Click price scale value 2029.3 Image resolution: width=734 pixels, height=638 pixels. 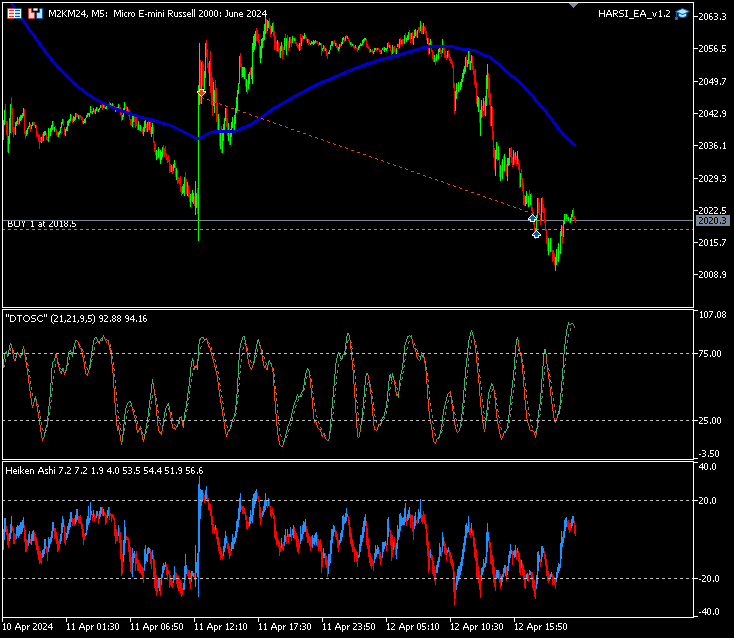pos(712,178)
